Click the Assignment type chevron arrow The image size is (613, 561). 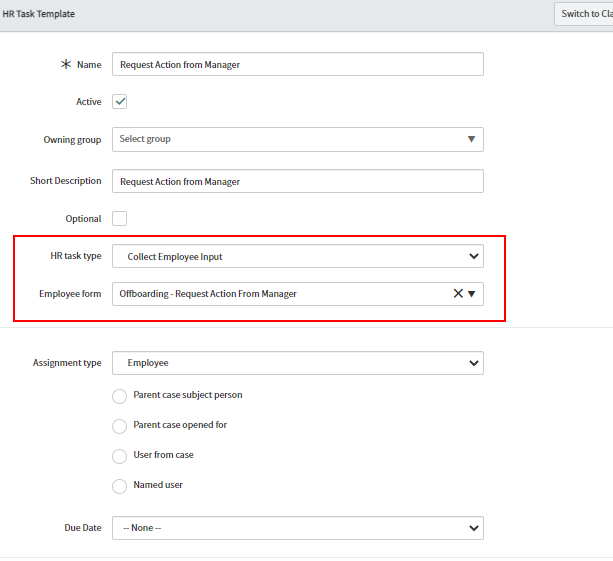473,363
